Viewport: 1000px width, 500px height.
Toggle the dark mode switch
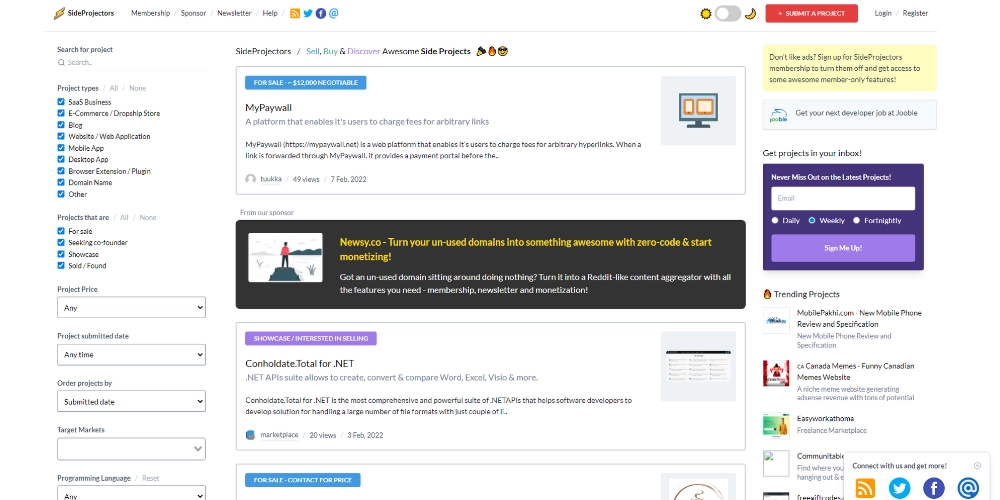coord(728,13)
